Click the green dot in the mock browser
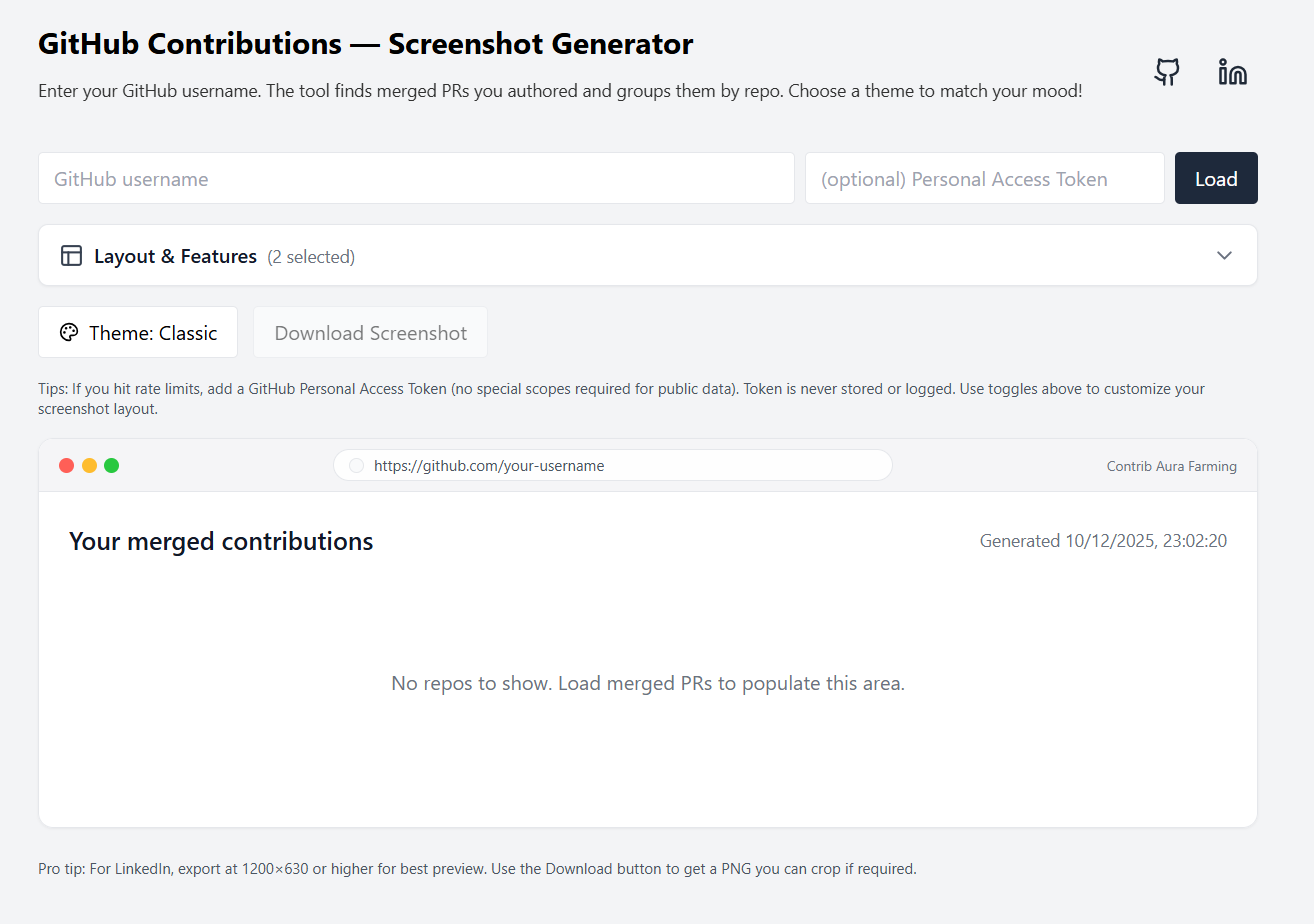 pyautogui.click(x=111, y=465)
